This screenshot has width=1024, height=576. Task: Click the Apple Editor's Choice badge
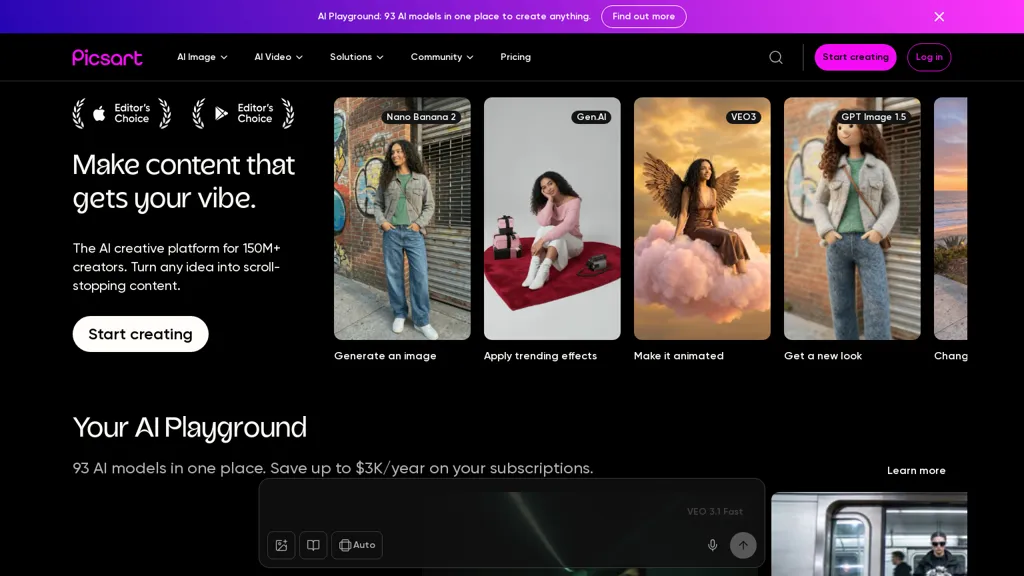[x=122, y=113]
